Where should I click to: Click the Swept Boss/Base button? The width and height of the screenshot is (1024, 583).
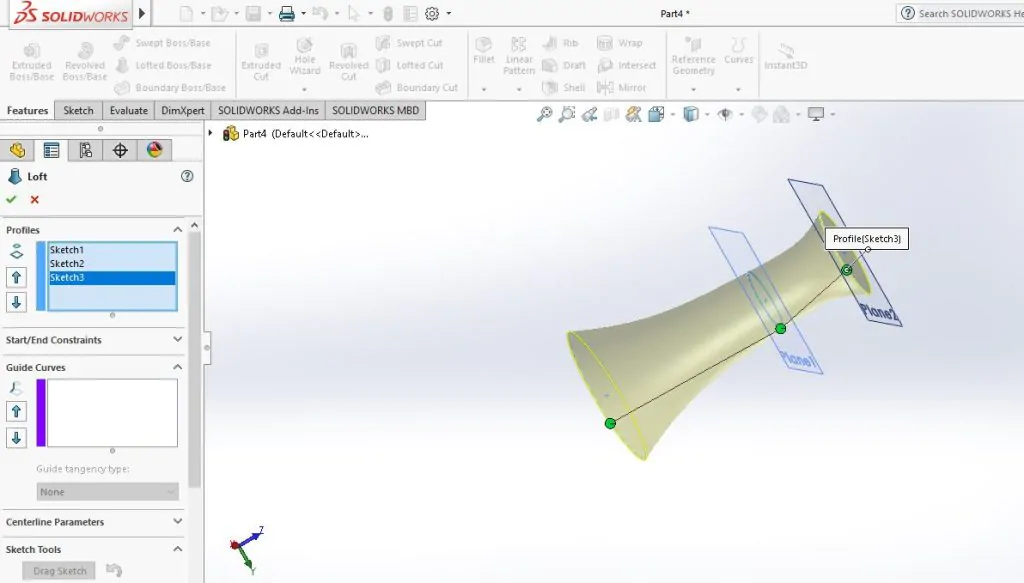click(x=163, y=43)
